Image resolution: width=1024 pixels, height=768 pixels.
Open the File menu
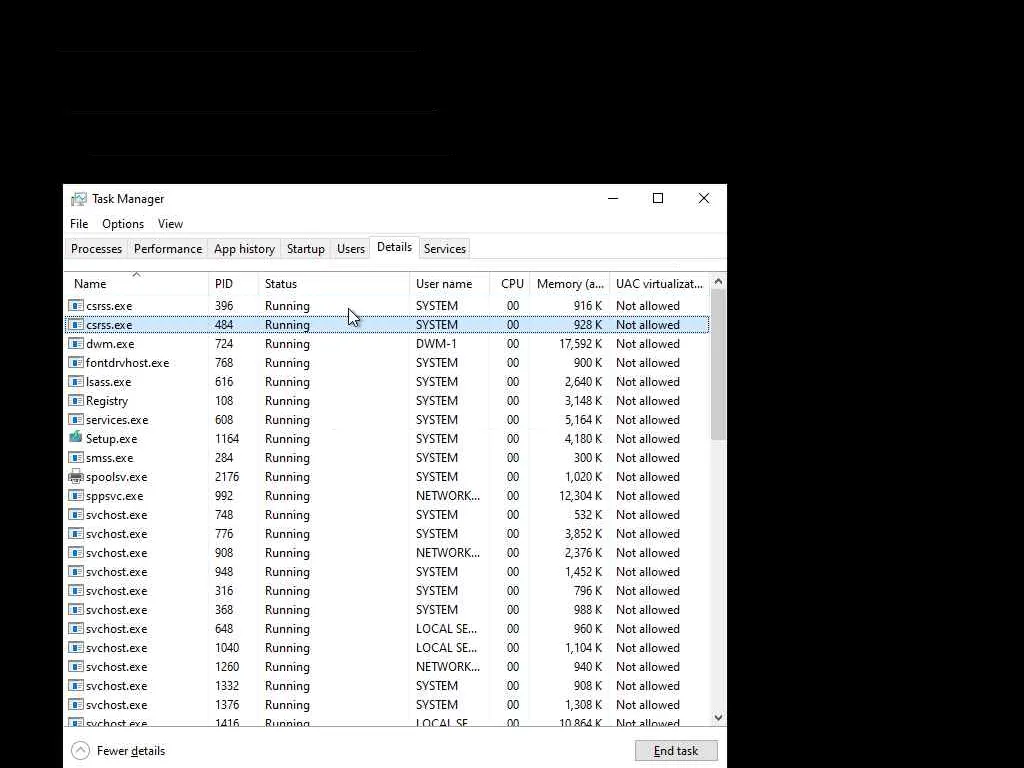(x=79, y=224)
